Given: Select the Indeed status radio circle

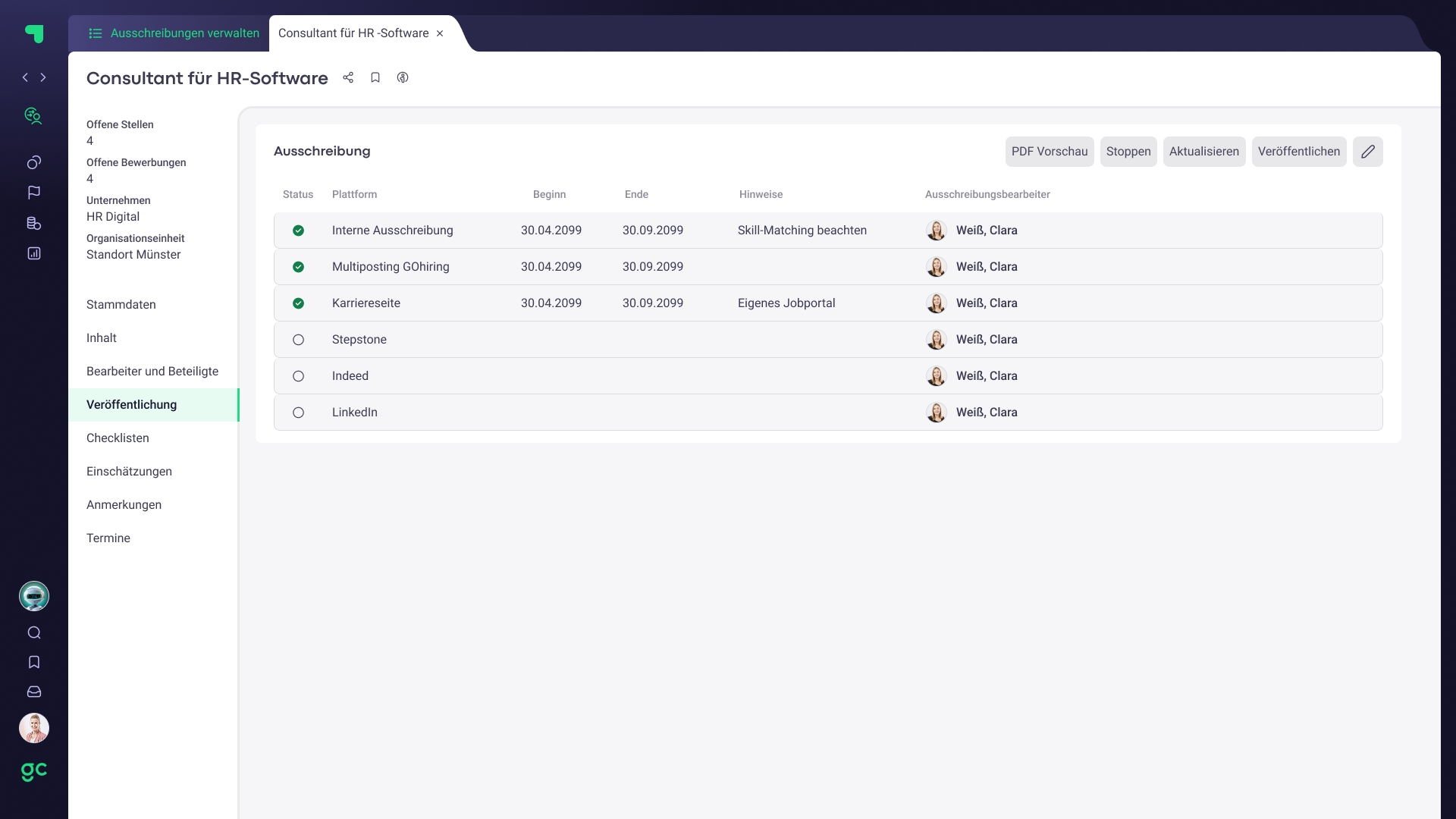Looking at the screenshot, I should click(x=298, y=376).
